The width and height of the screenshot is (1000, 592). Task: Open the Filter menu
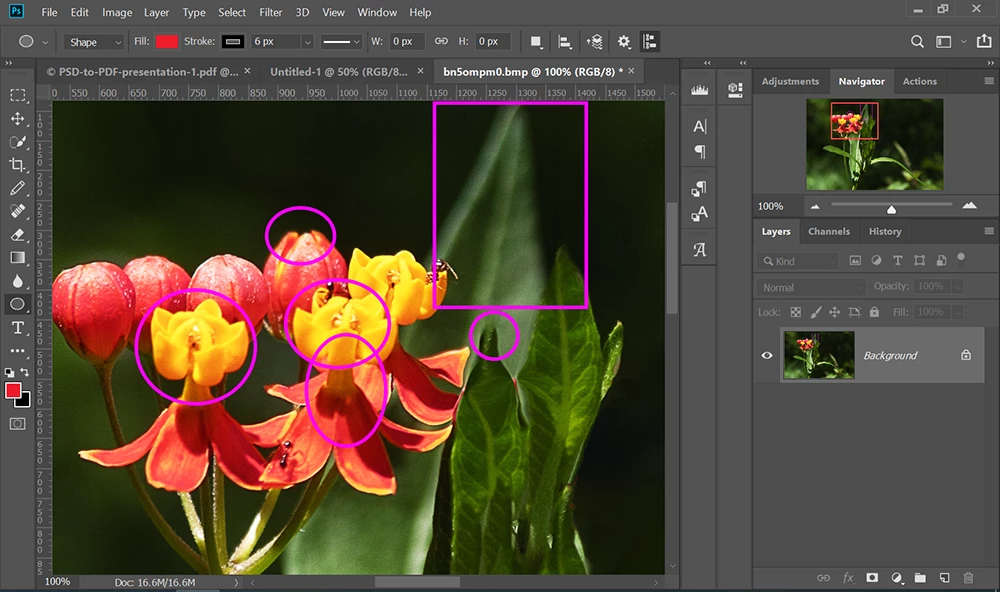271,13
